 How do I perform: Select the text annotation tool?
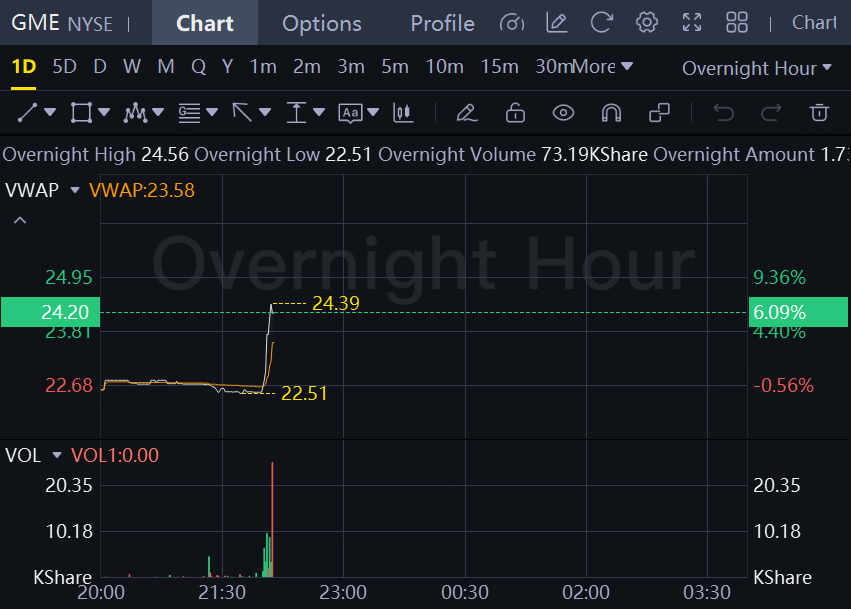pyautogui.click(x=350, y=113)
